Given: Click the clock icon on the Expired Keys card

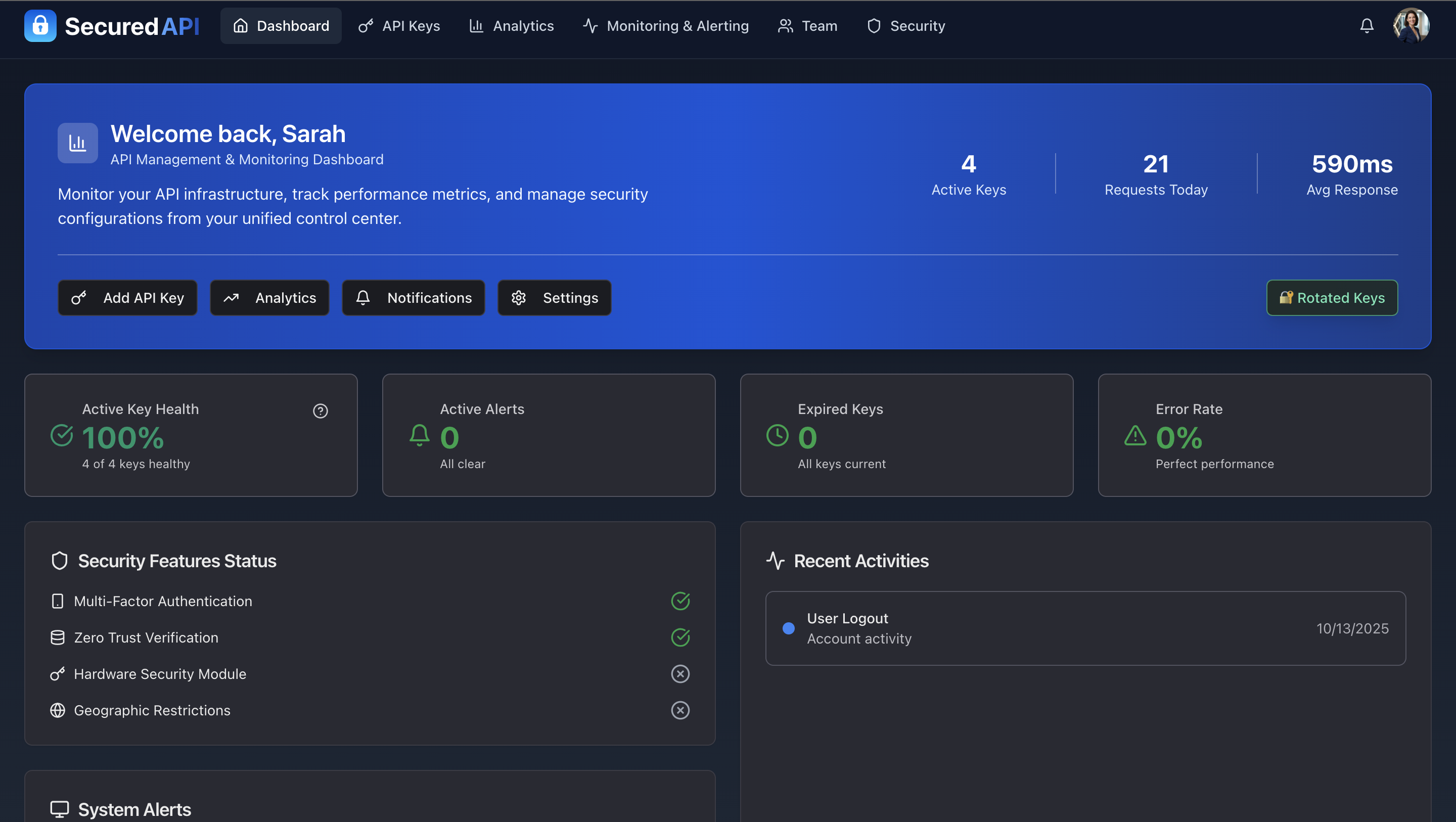Looking at the screenshot, I should click(x=778, y=435).
